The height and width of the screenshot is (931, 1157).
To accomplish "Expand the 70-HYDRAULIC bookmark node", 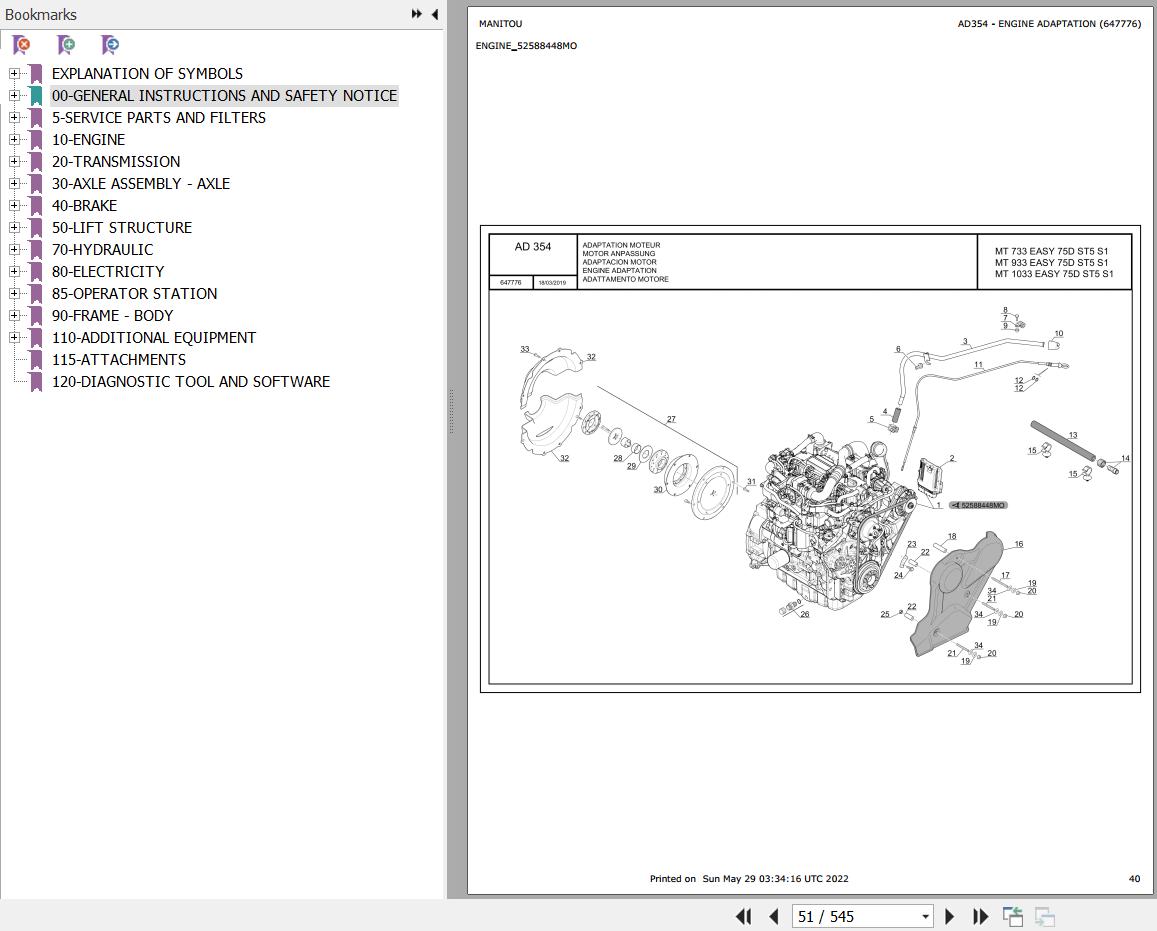I will tap(14, 249).
